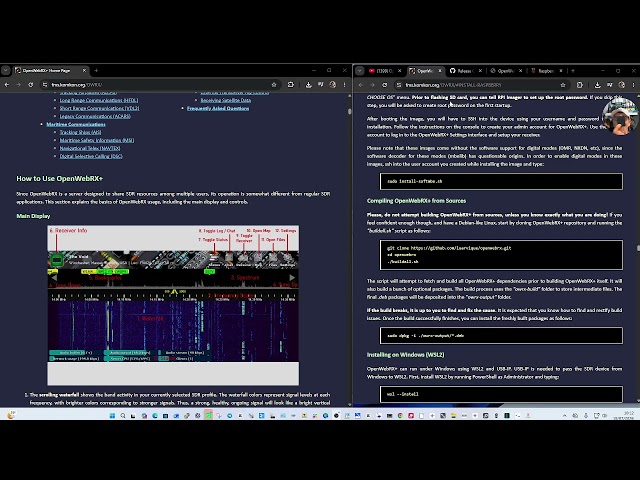Open tab search dropdown in left browser window
Viewport: 640px width, 480px height.
[5, 71]
